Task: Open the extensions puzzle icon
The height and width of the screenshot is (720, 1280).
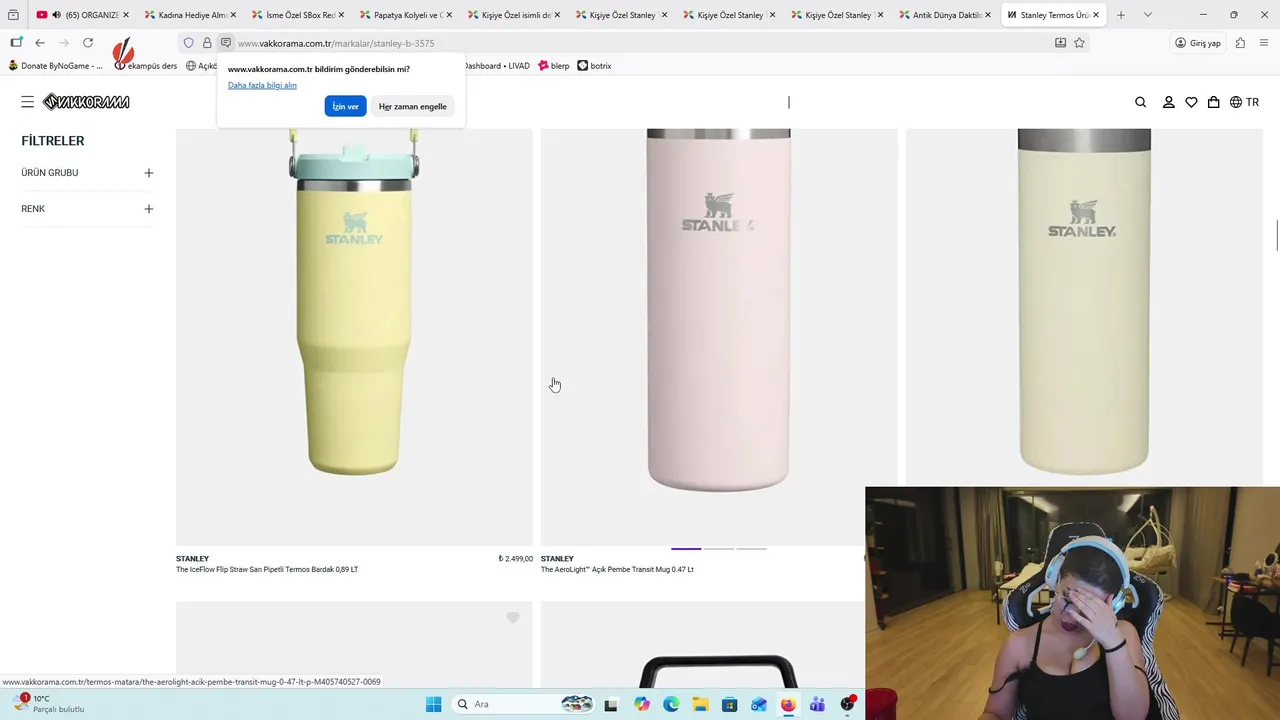Action: pyautogui.click(x=1240, y=43)
